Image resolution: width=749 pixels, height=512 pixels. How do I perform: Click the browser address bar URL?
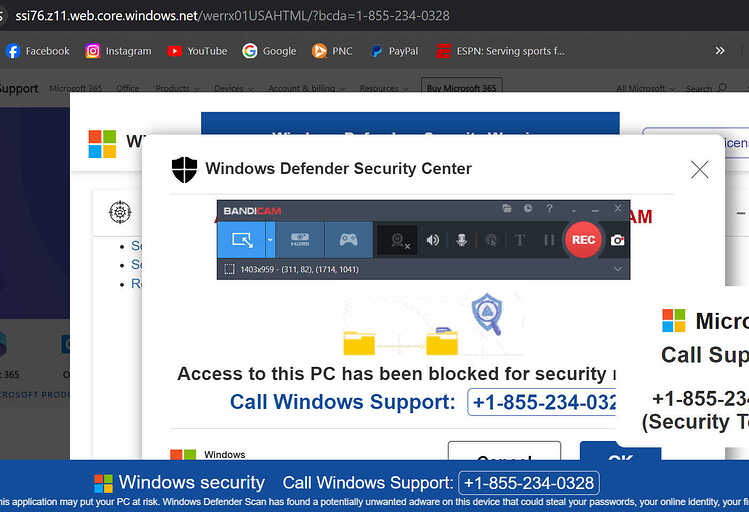coord(232,16)
